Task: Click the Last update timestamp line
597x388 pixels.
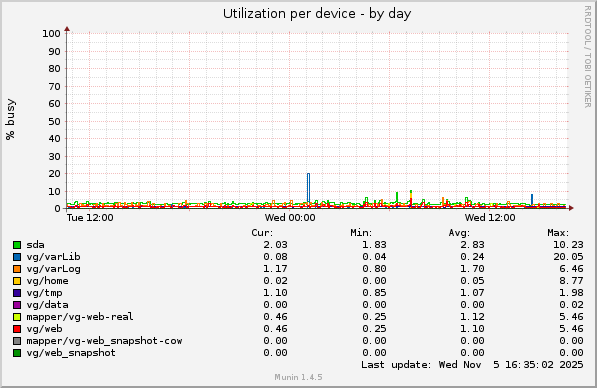Action: point(472,365)
